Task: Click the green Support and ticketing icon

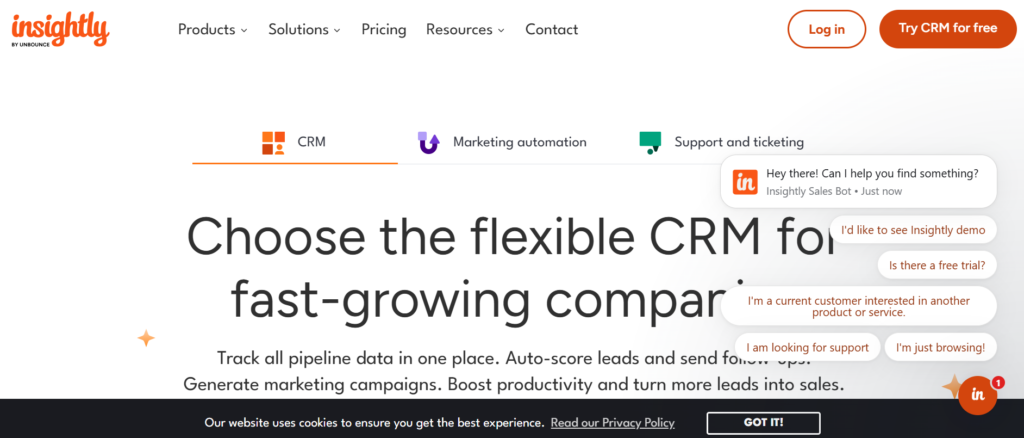Action: [x=651, y=142]
